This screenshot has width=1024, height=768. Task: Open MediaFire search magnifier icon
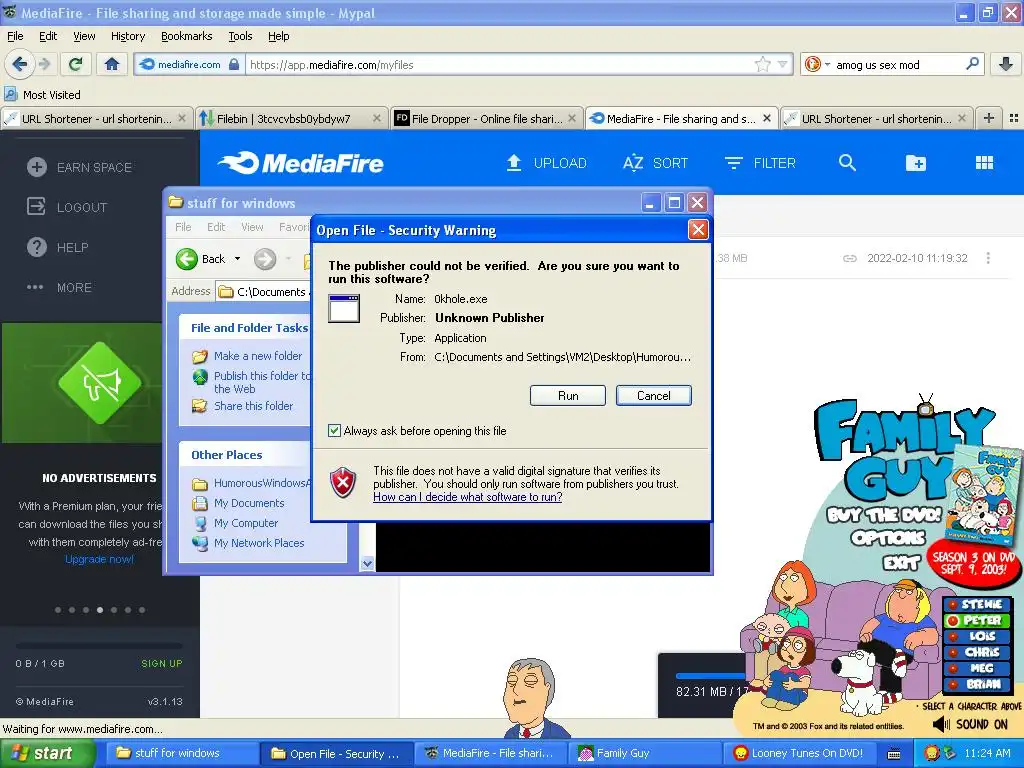(x=847, y=163)
